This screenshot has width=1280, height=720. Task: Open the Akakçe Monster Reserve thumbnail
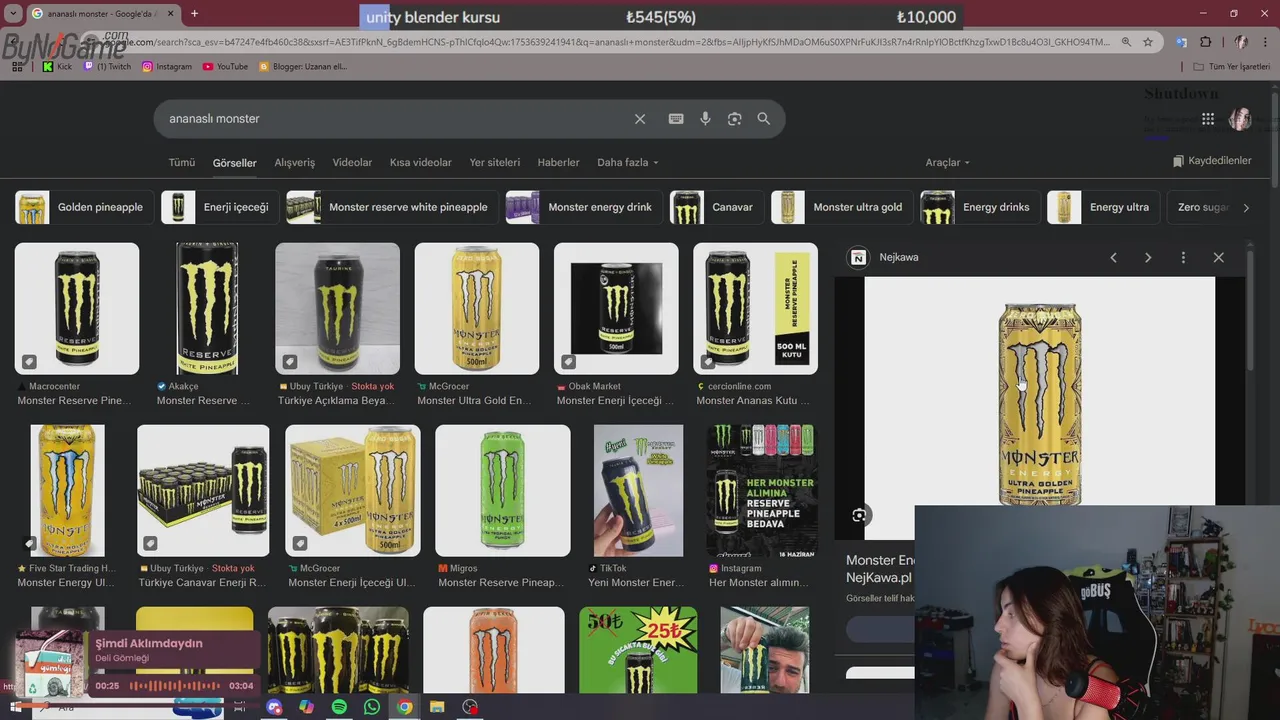[207, 308]
